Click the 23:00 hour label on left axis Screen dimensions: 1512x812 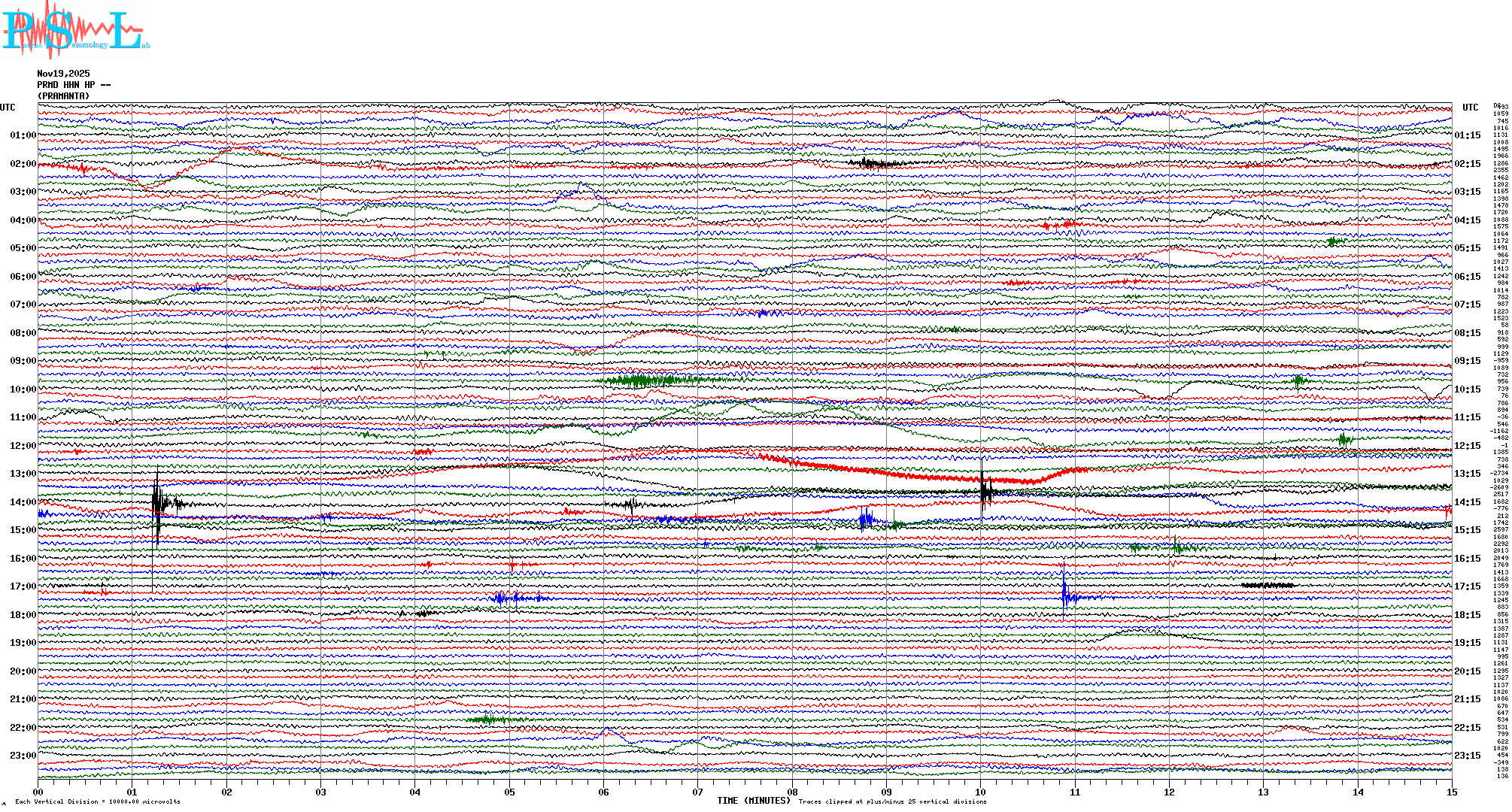(x=23, y=756)
